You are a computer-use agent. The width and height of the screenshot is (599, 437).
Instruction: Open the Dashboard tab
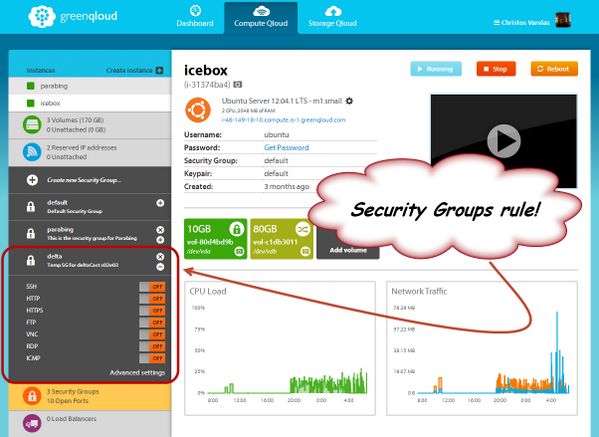pos(195,17)
